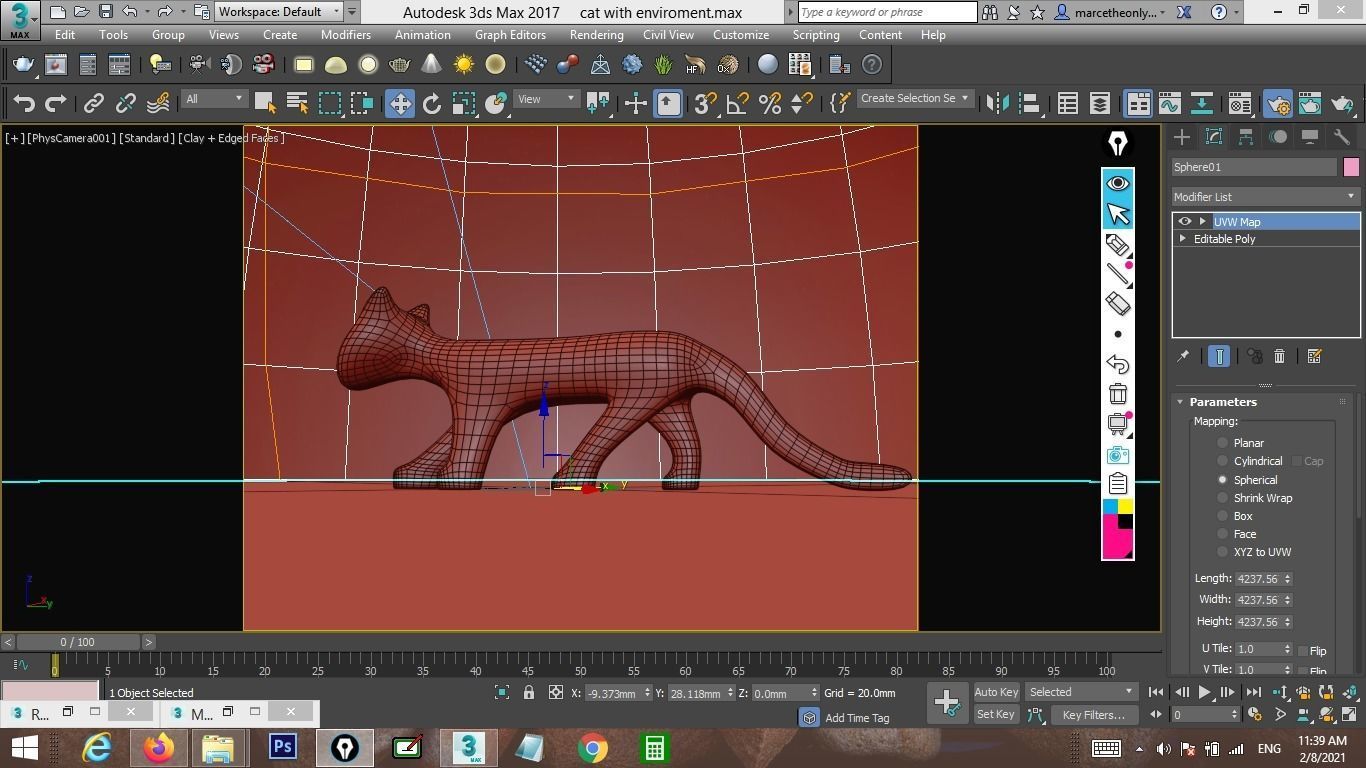Click the search keyword or phrase field
Viewport: 1366px width, 768px height.
point(887,12)
